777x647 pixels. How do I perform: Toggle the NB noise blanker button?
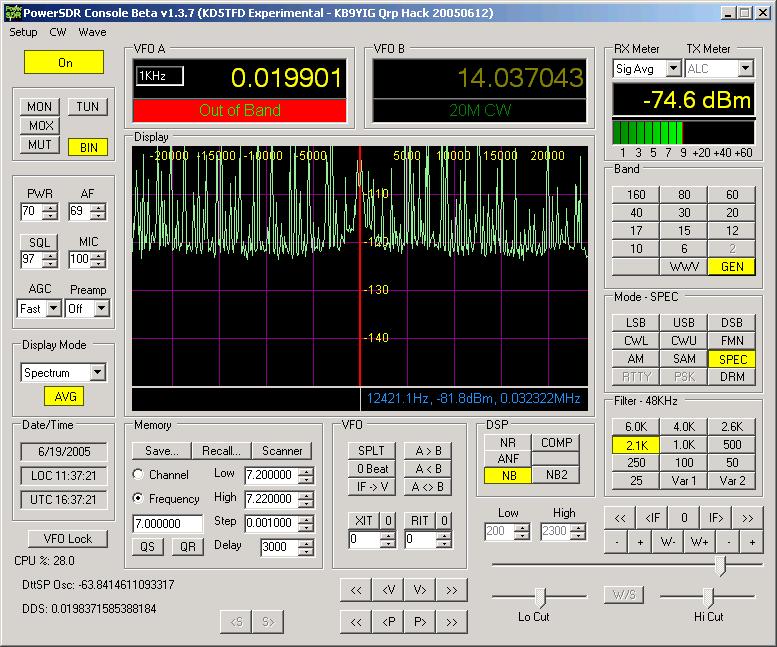tap(508, 476)
